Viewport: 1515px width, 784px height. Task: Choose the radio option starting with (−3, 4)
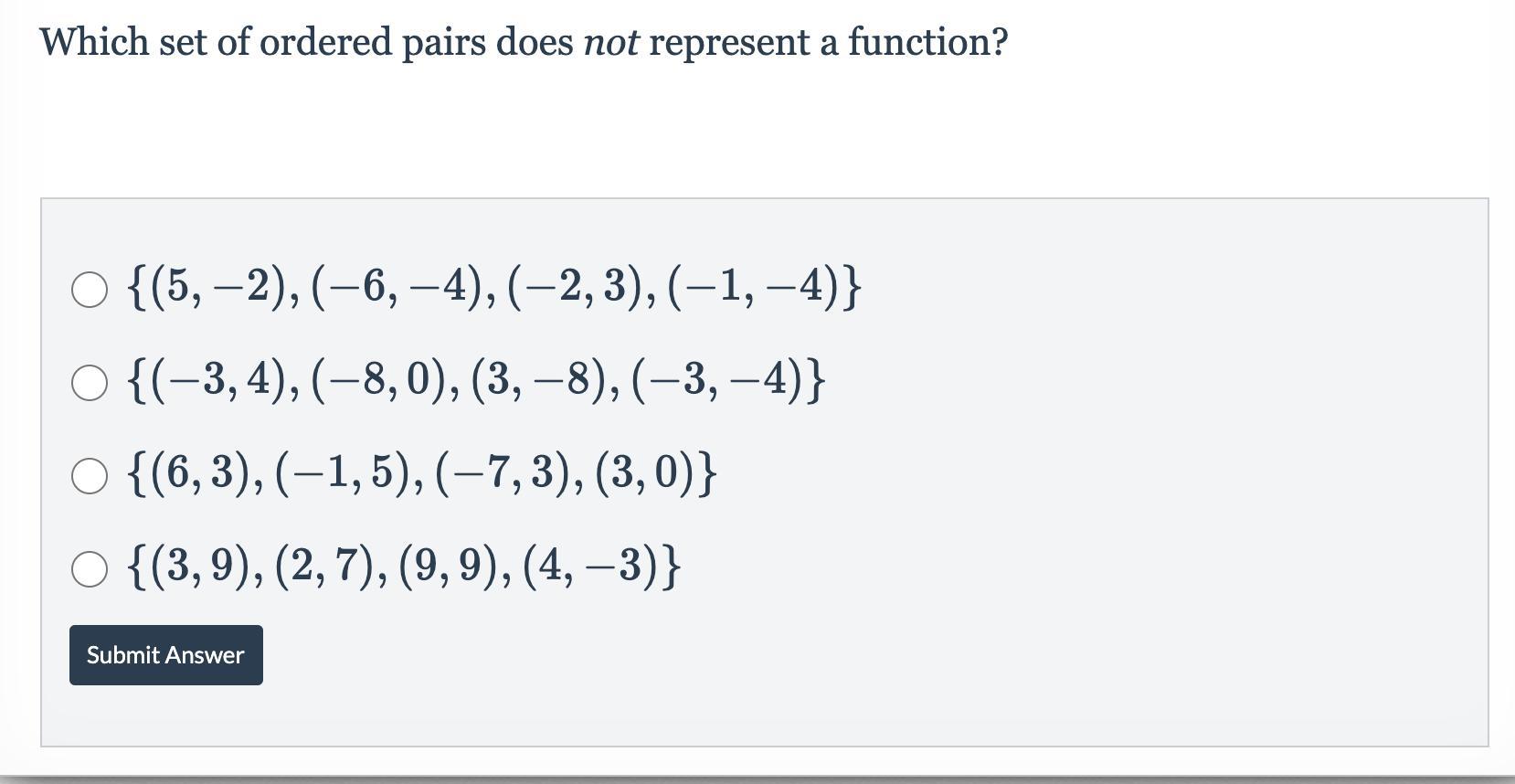[89, 383]
